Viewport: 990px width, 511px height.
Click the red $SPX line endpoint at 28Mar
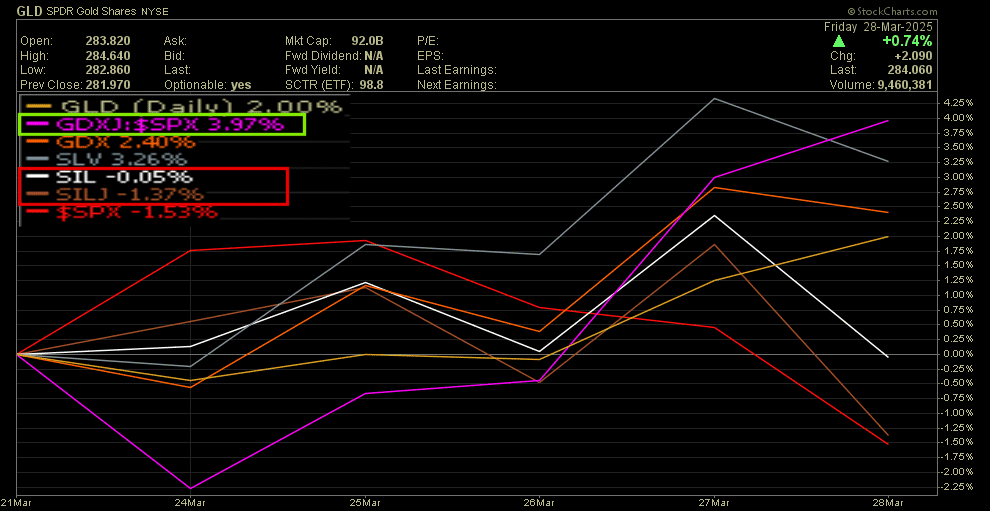pyautogui.click(x=888, y=444)
